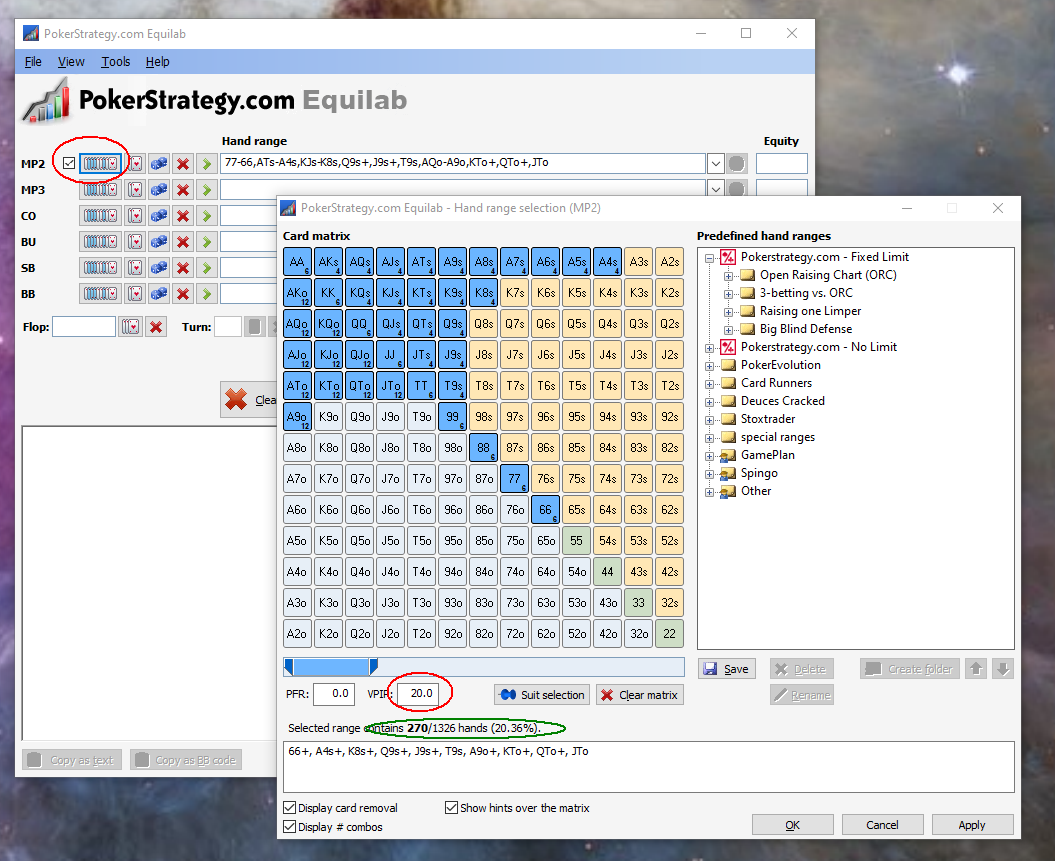Move predefined range down with arrow
The height and width of the screenshot is (861, 1055).
pos(1003,669)
